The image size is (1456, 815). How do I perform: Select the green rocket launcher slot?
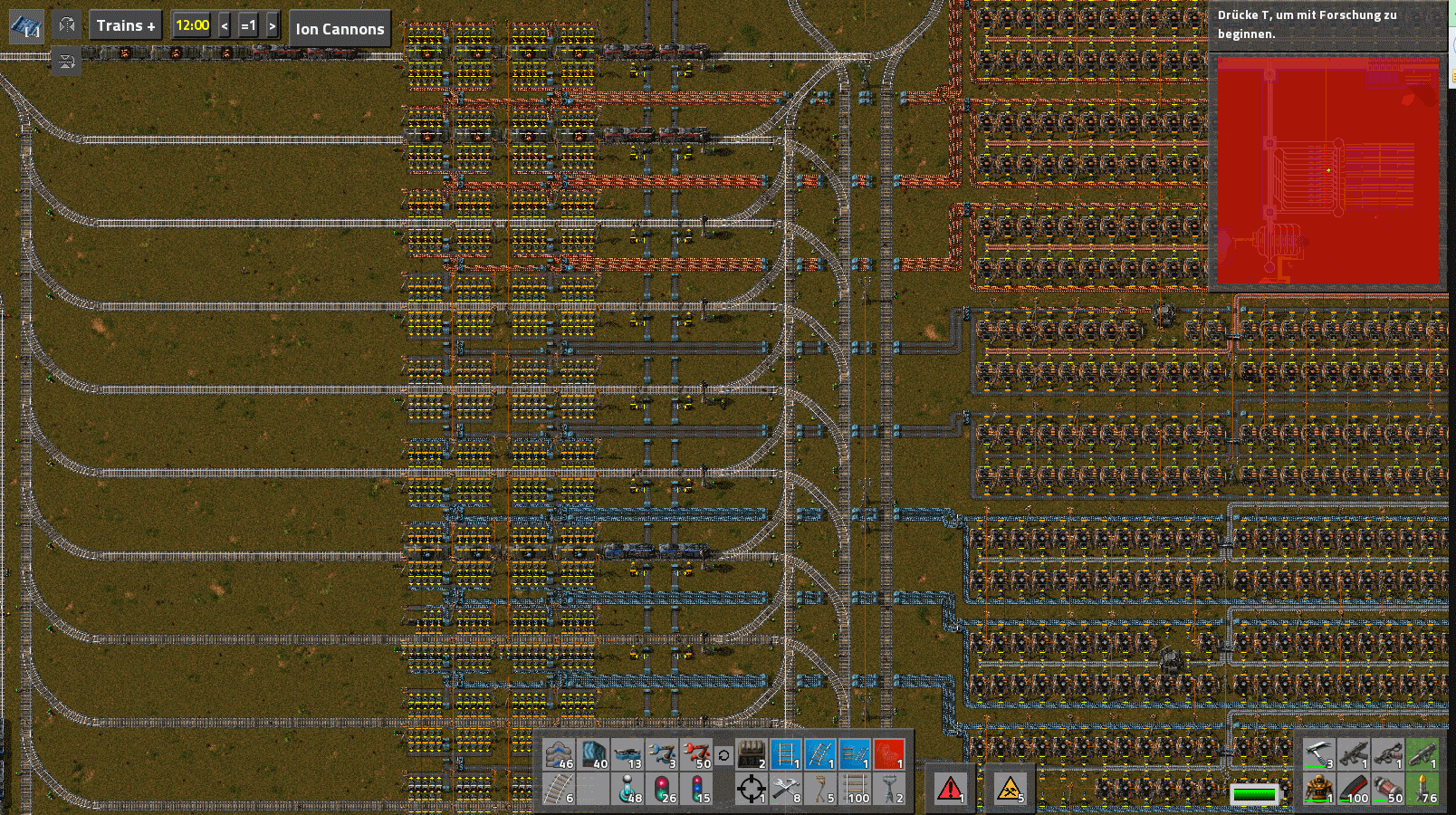[x=1422, y=754]
